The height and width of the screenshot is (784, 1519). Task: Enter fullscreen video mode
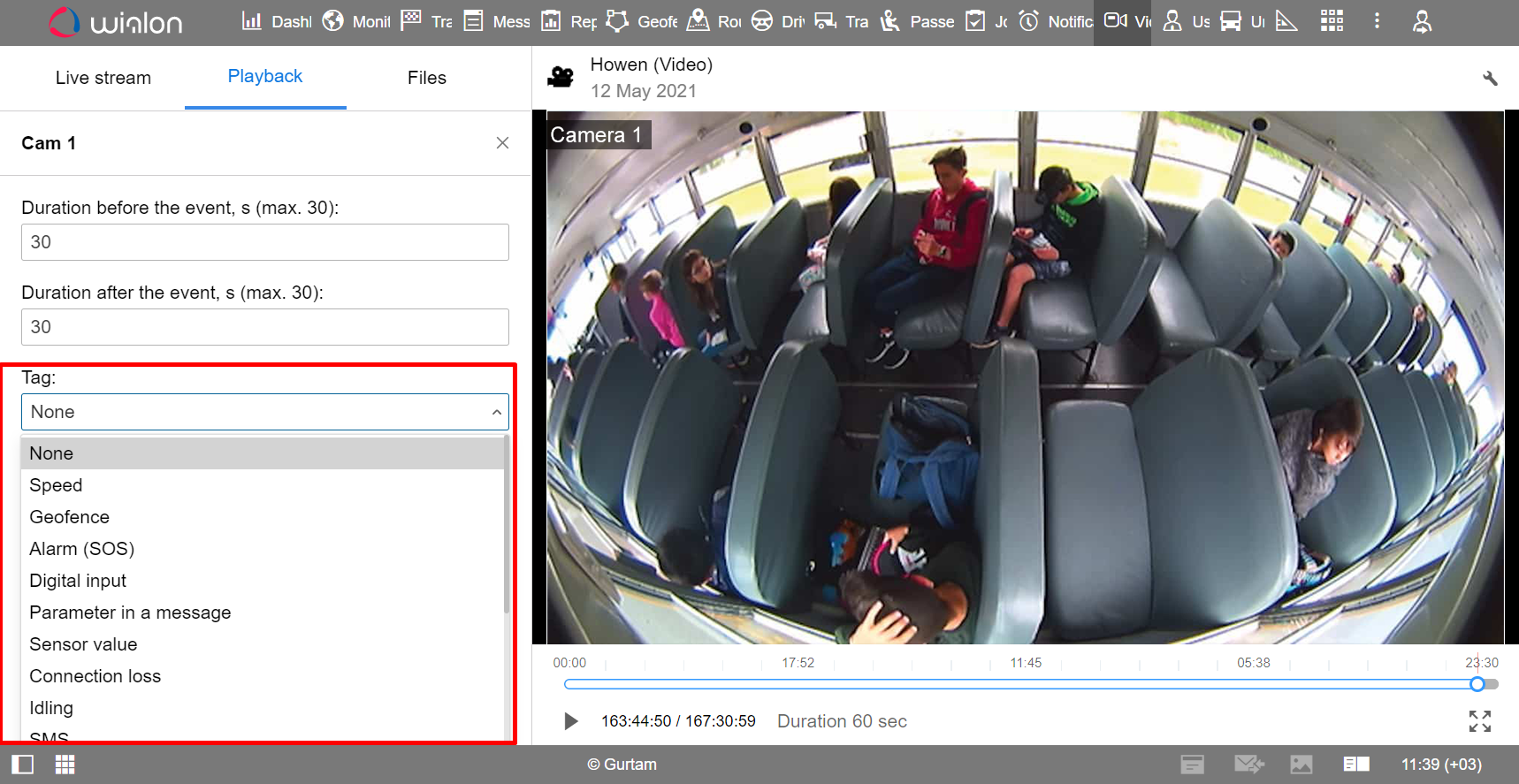[x=1479, y=721]
